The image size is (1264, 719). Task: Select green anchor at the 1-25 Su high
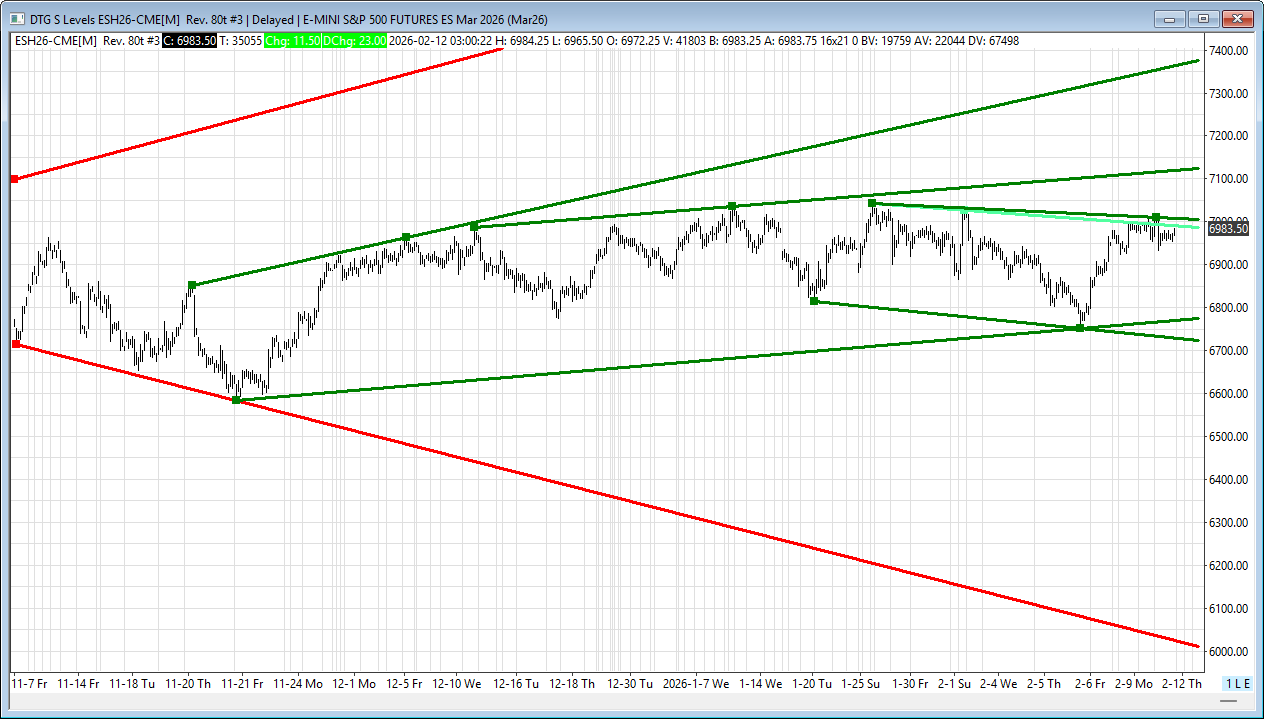pos(872,203)
